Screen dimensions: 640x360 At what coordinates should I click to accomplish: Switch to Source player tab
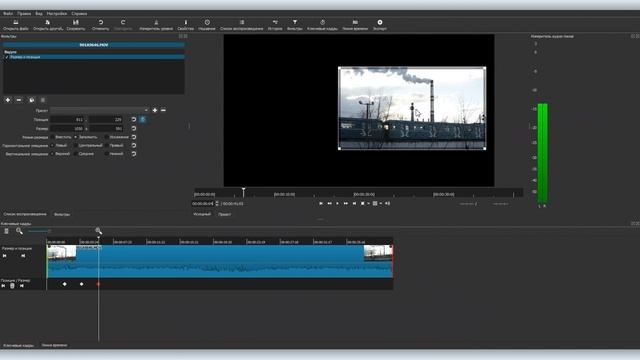tap(202, 214)
